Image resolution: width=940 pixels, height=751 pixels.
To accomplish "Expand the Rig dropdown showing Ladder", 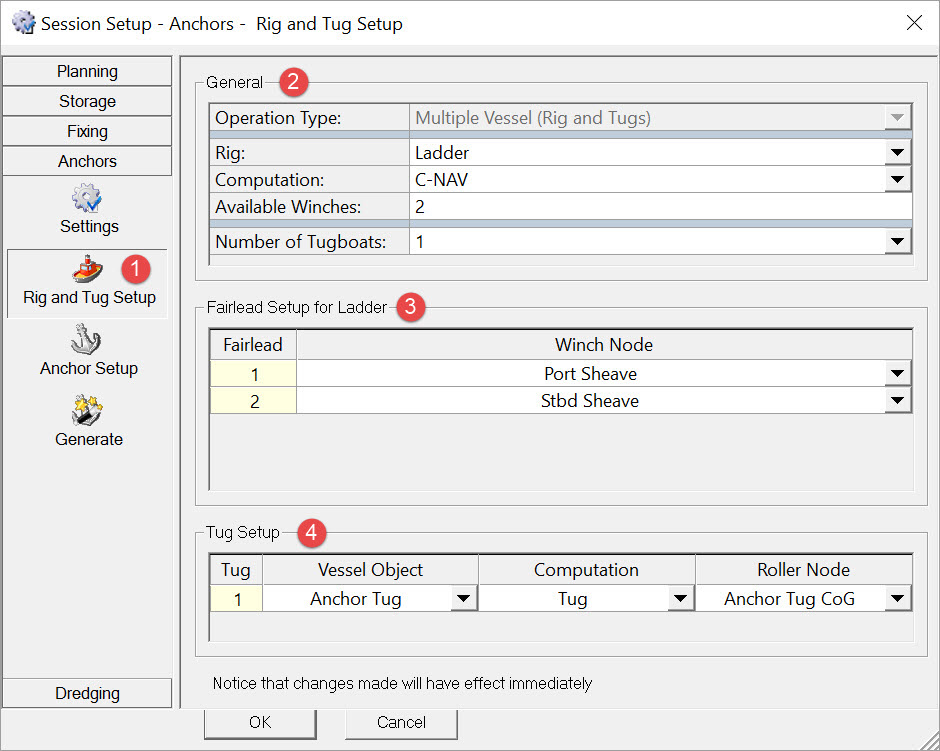I will 898,153.
